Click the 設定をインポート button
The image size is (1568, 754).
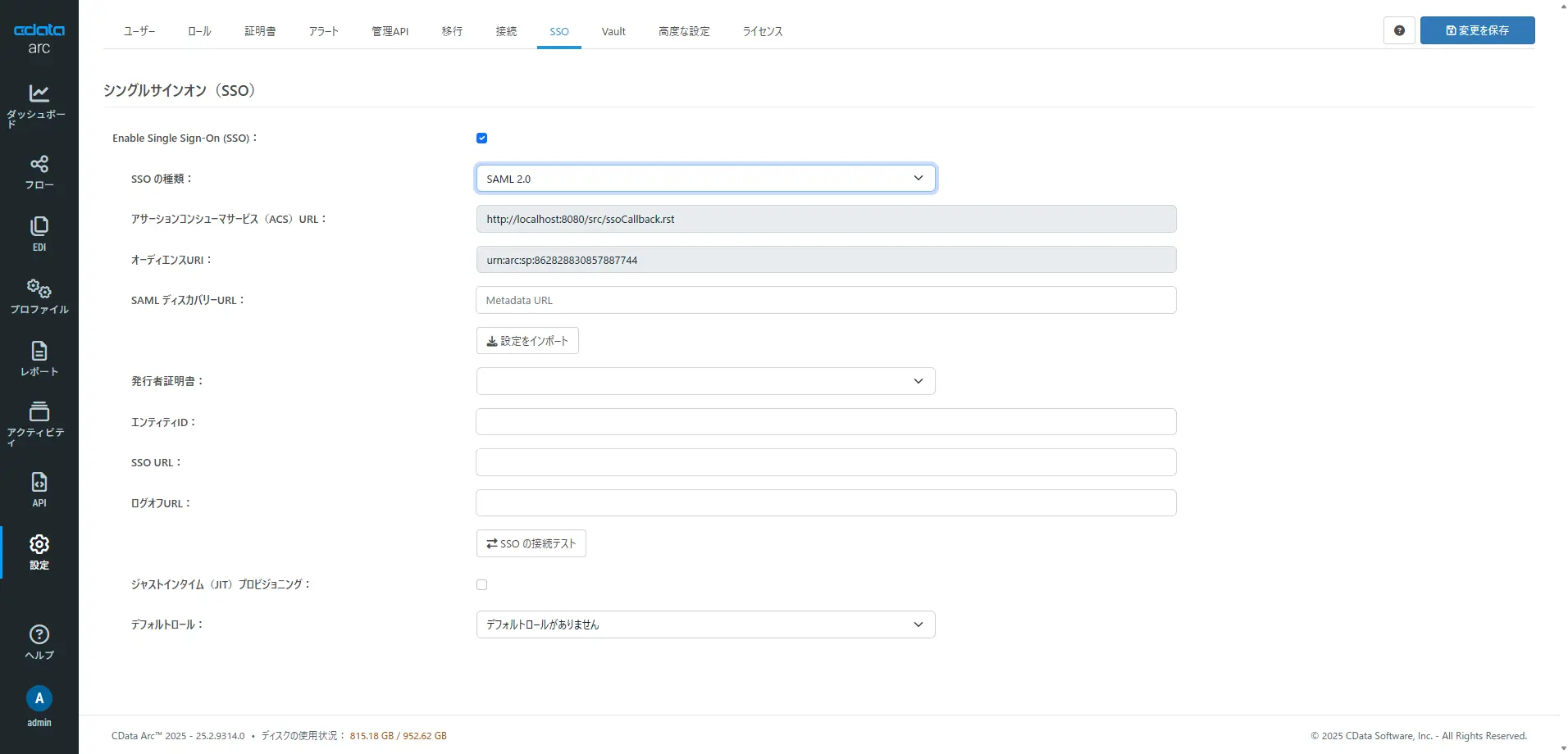point(527,341)
